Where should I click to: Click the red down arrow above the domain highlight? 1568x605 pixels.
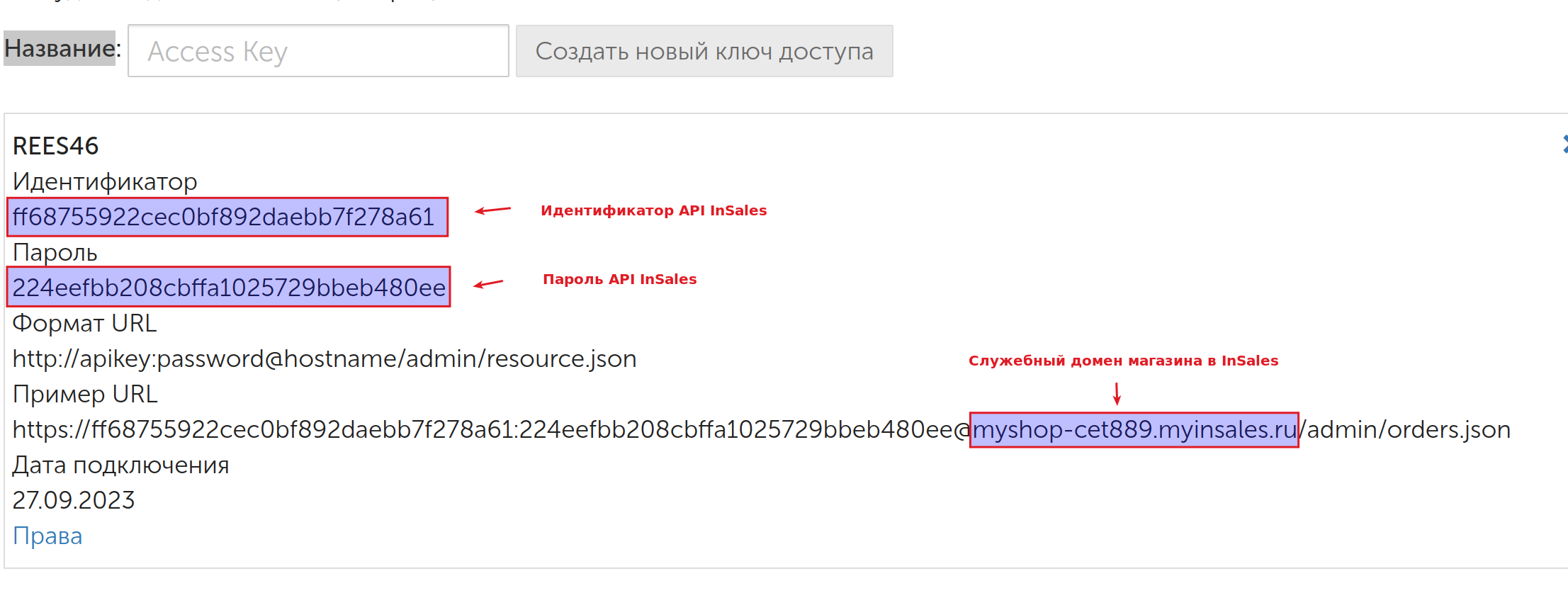[1118, 394]
